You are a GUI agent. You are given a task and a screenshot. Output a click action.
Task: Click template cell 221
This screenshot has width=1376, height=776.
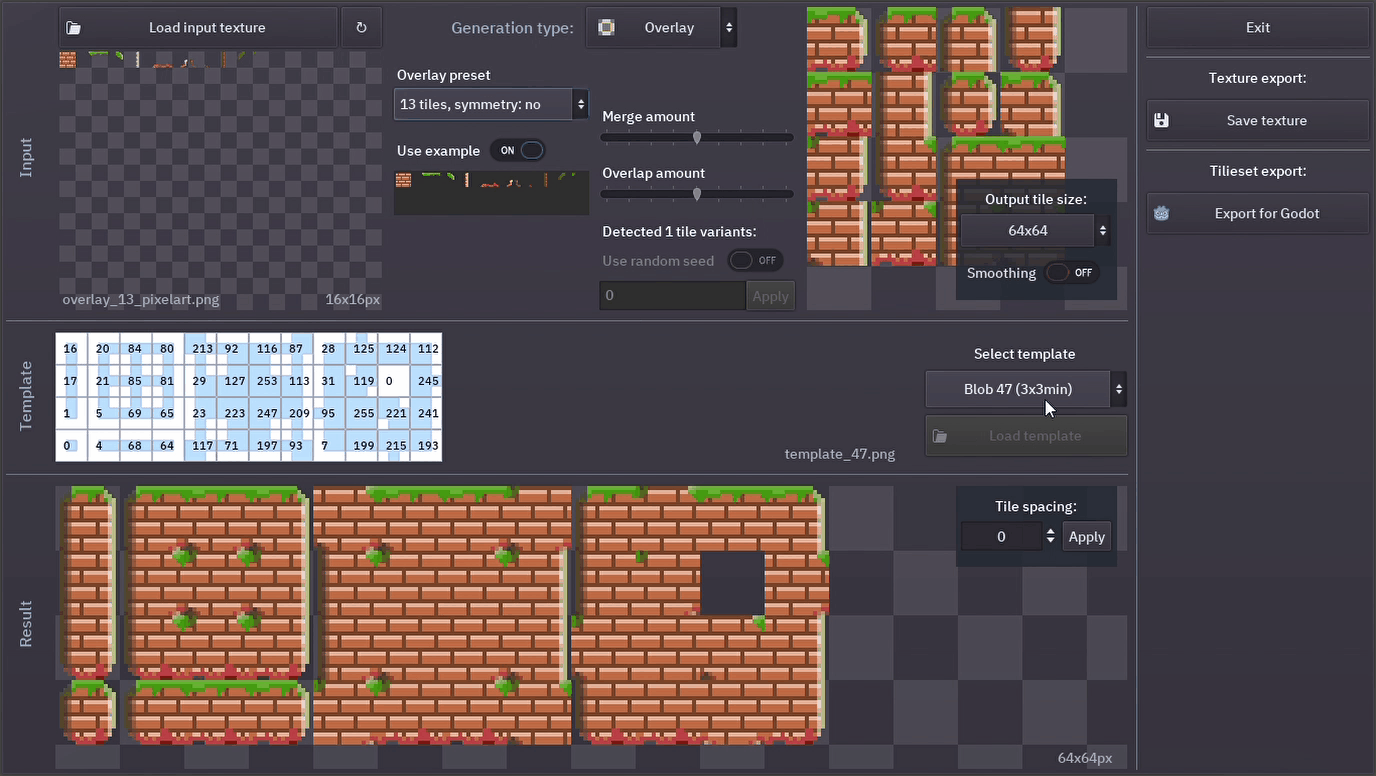[396, 413]
